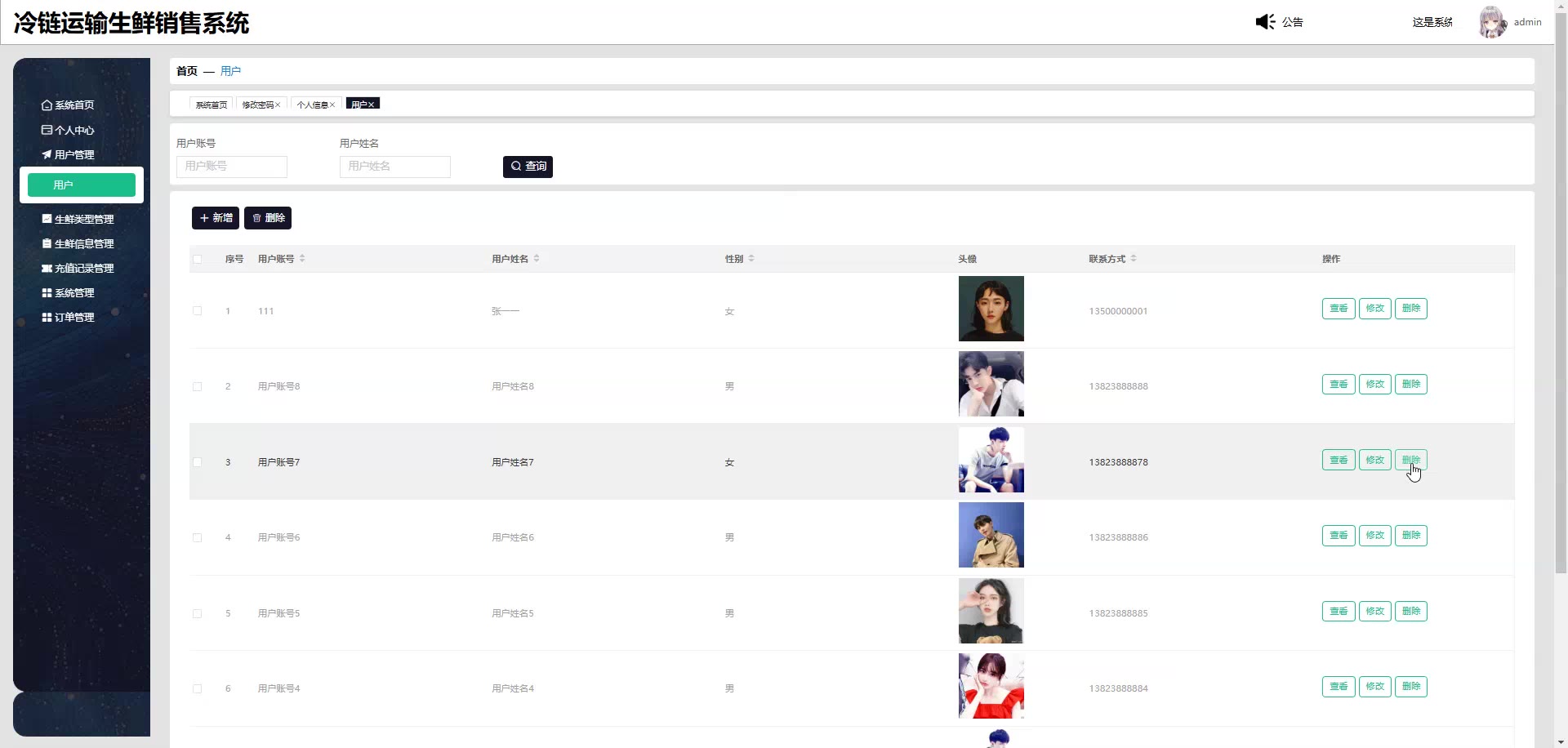Click 查看 for the 用户账号7 row
The width and height of the screenshot is (1568, 748).
pyautogui.click(x=1339, y=461)
